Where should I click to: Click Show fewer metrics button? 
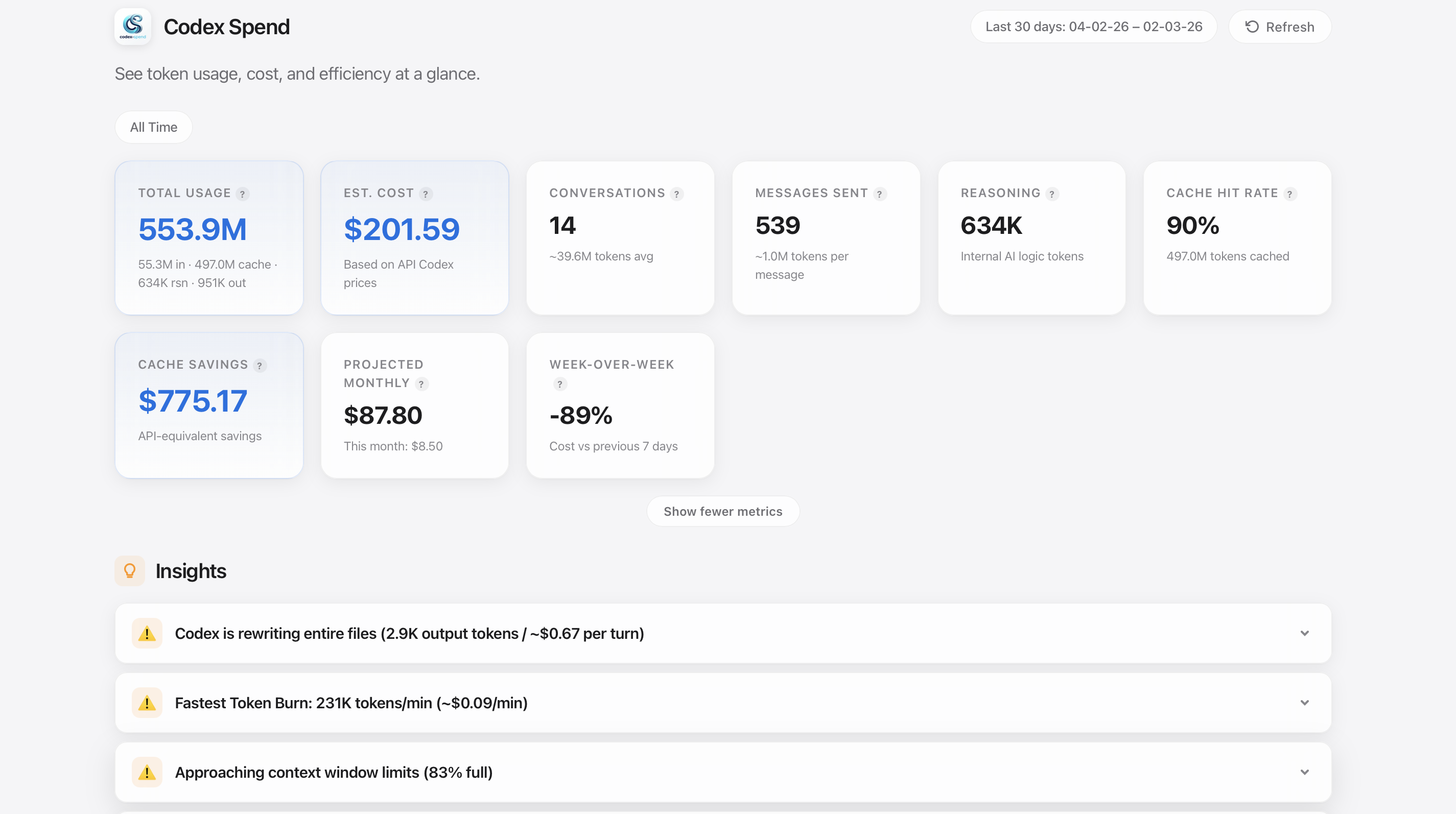[722, 511]
